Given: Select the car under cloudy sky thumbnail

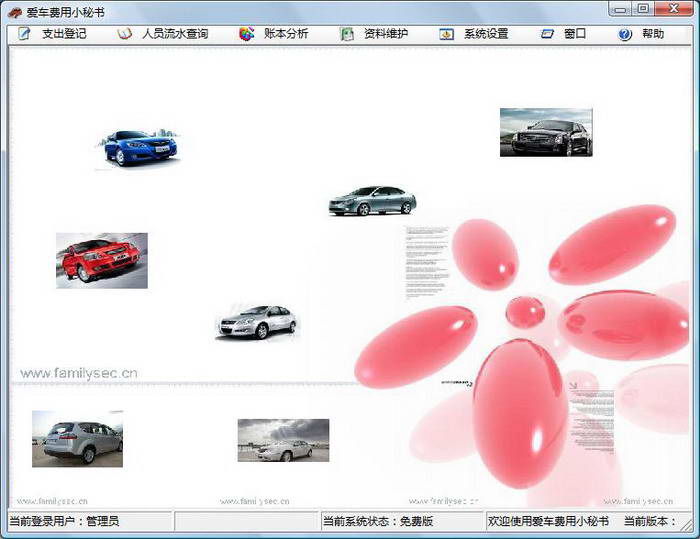Looking at the screenshot, I should [x=283, y=440].
